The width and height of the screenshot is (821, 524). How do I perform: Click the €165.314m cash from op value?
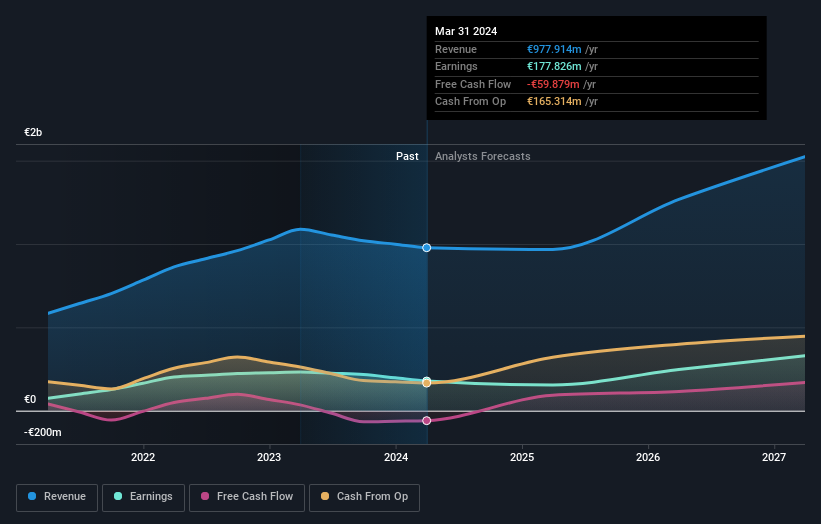point(554,102)
